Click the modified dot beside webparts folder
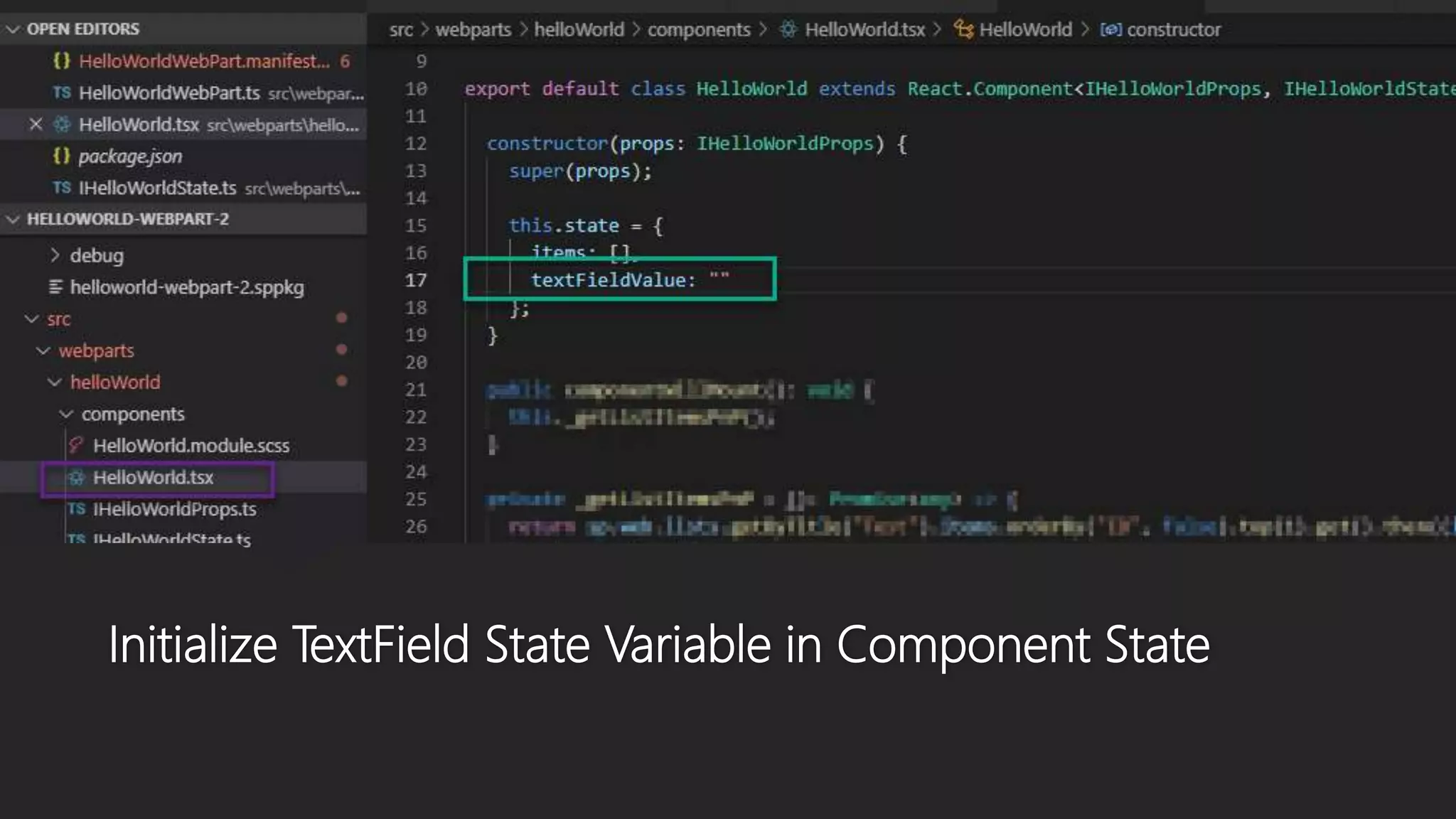Viewport: 1456px width, 819px height. [341, 349]
